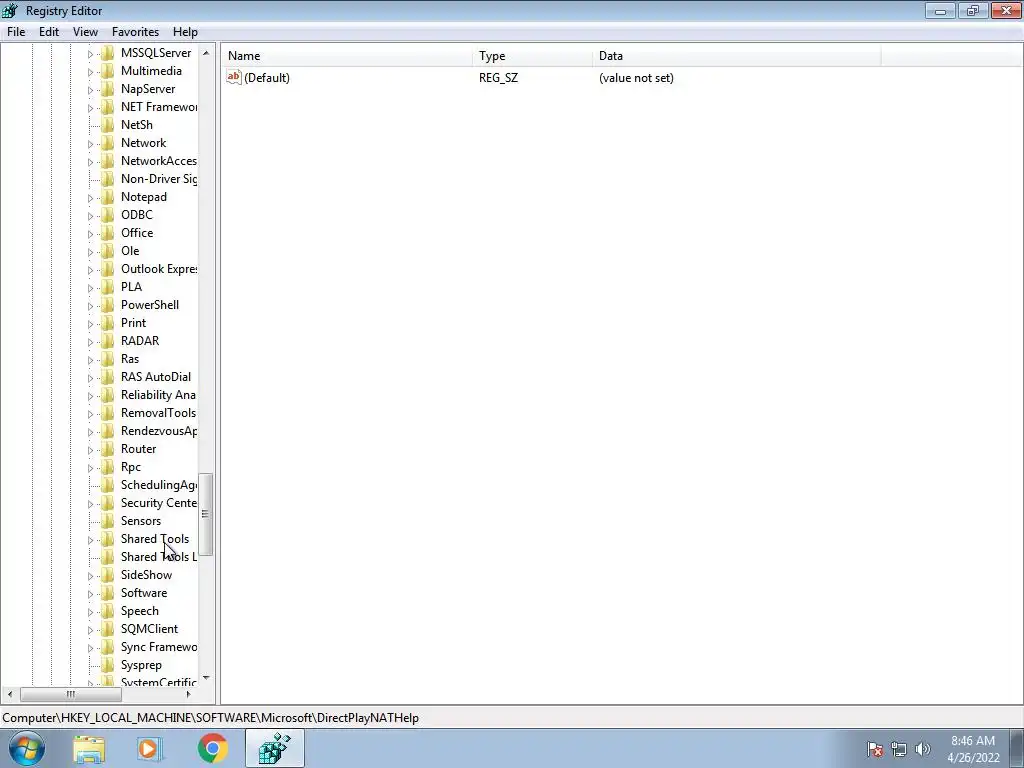The height and width of the screenshot is (768, 1024).
Task: Expand the Network key
Action: 91,144
